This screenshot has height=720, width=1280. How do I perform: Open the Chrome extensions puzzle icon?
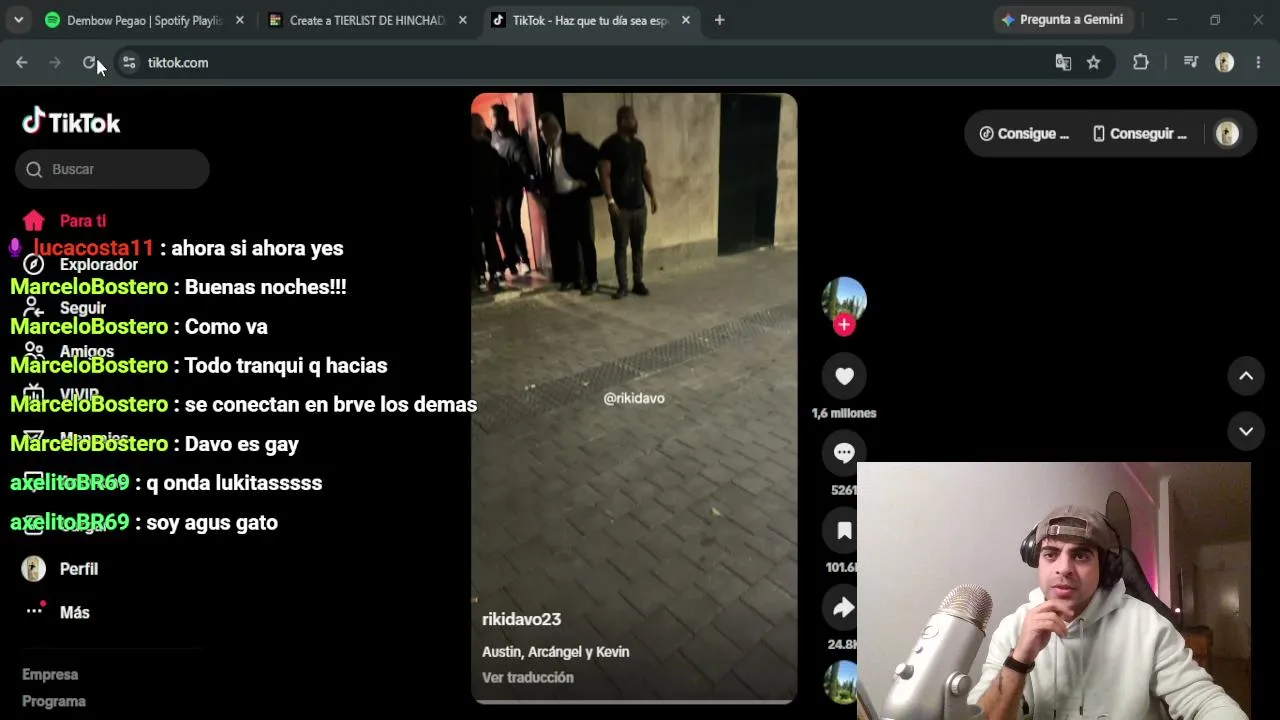(1141, 62)
